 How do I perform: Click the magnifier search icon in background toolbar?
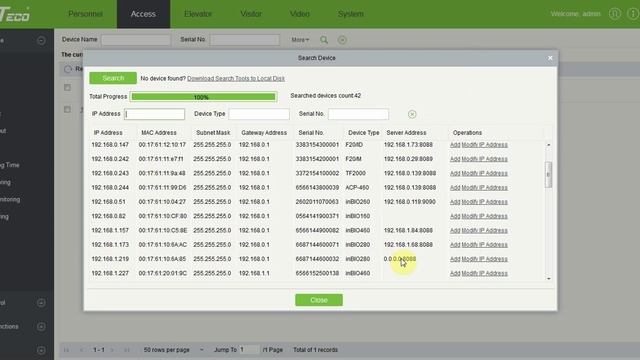click(x=324, y=40)
